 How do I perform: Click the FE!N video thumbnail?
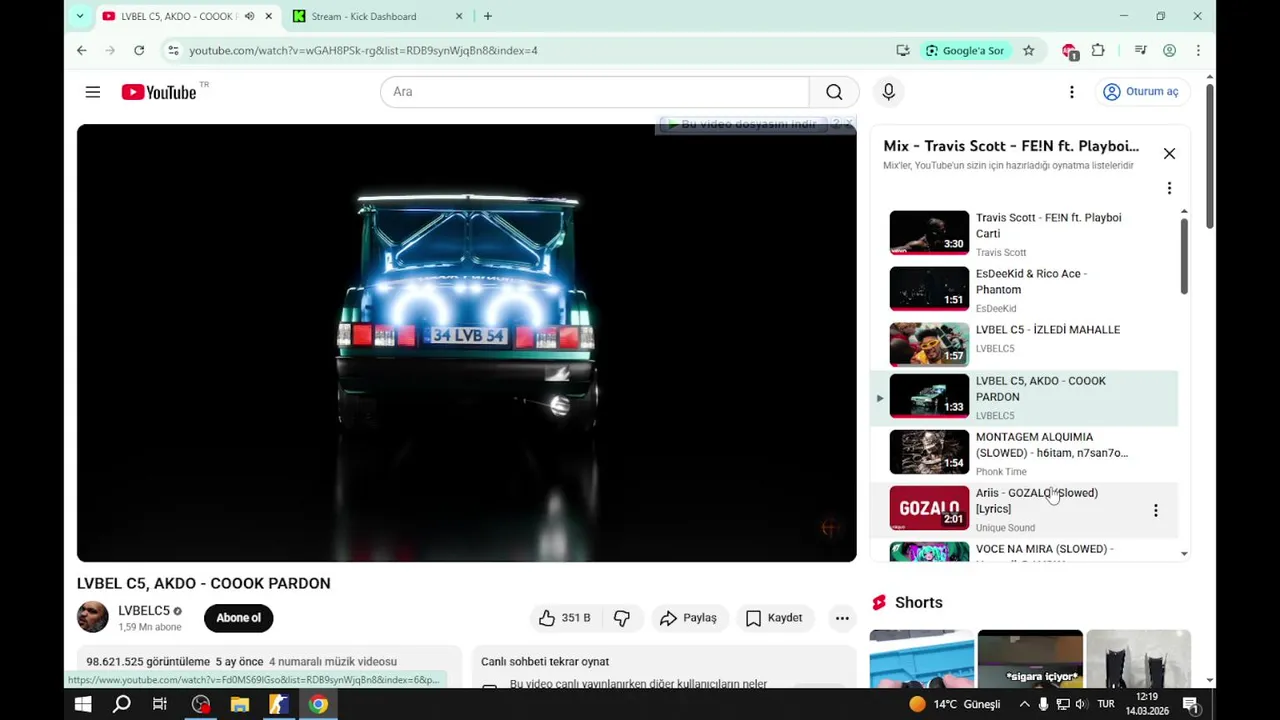[x=929, y=232]
